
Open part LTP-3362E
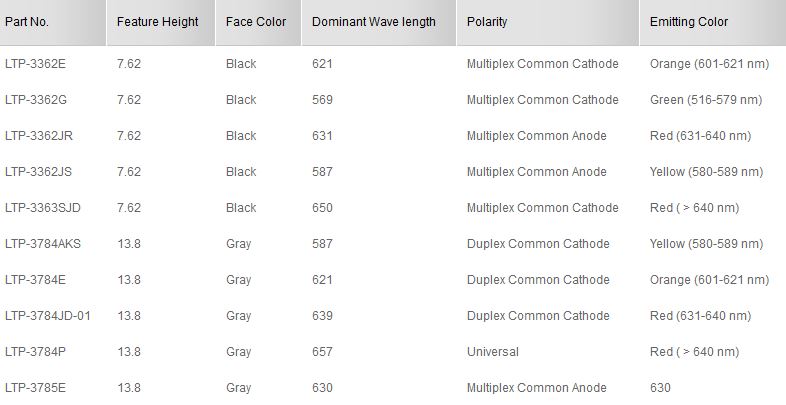tap(35, 64)
